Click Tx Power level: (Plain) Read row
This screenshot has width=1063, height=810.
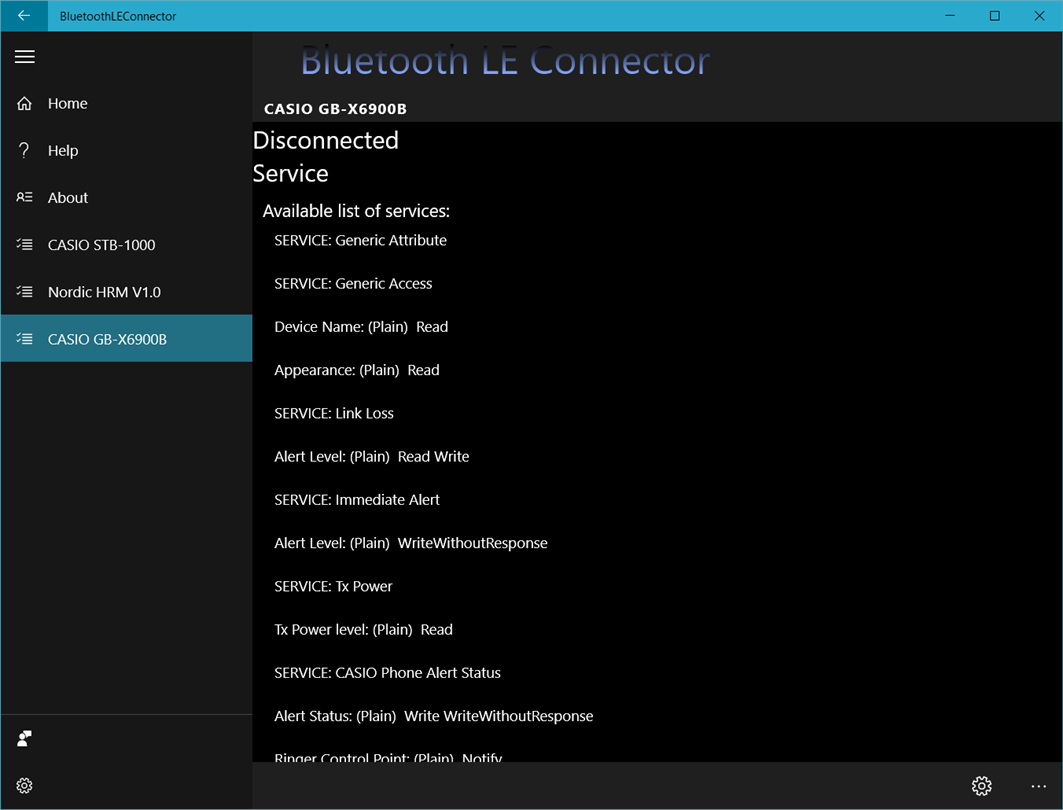tap(363, 630)
